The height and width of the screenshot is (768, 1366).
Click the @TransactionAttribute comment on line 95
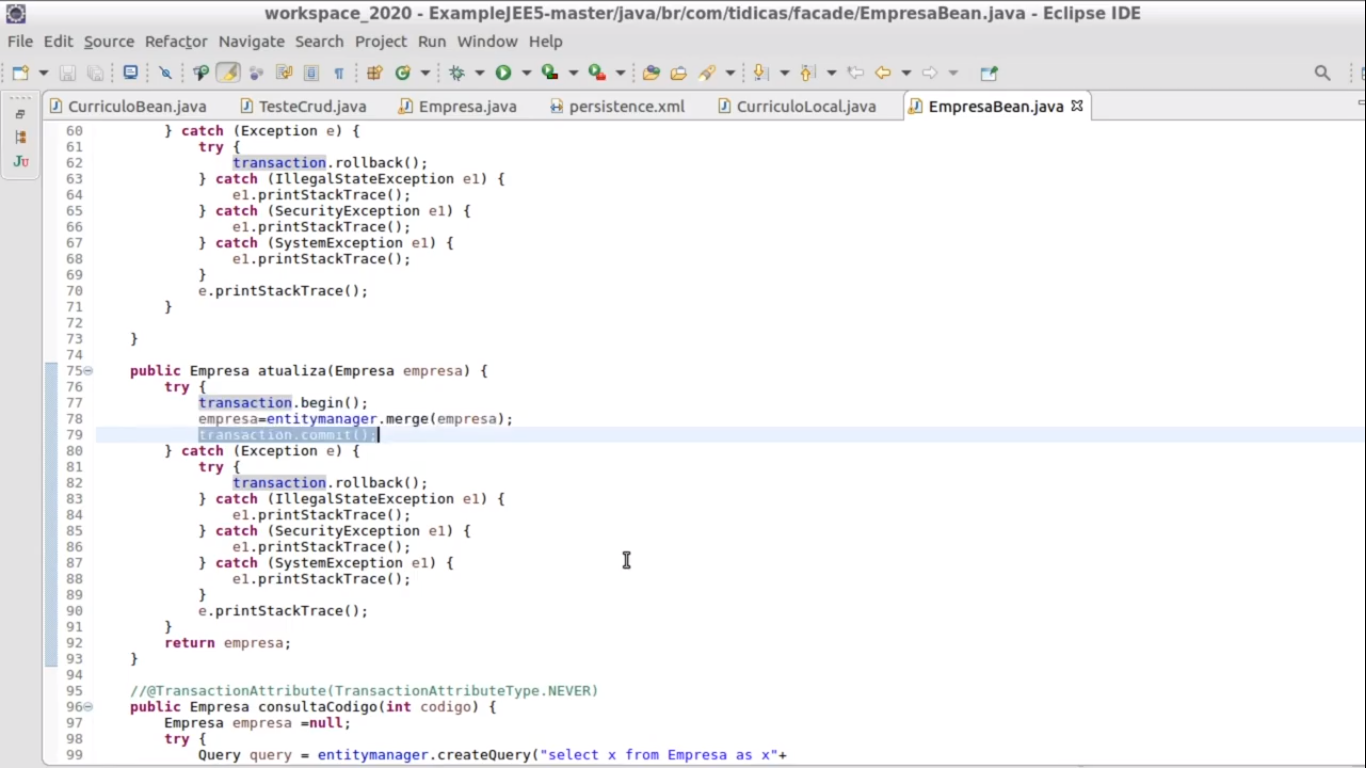[x=364, y=691]
